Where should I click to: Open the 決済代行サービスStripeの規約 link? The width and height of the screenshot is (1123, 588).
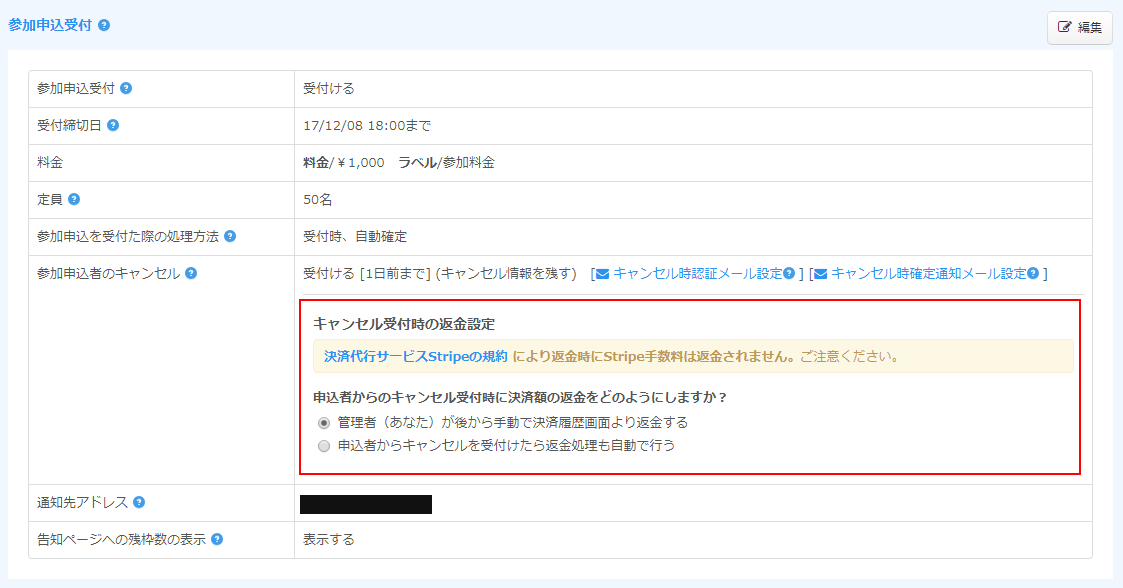coord(416,356)
